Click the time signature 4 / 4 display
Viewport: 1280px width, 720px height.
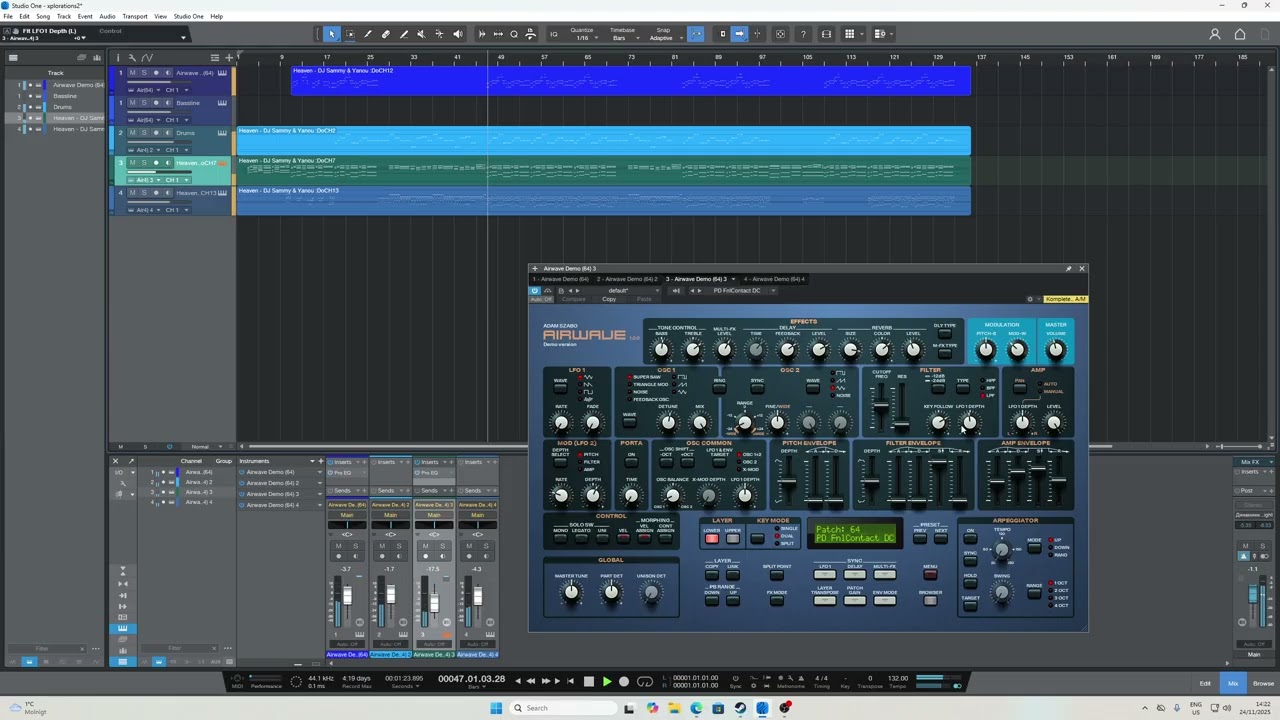click(821, 678)
